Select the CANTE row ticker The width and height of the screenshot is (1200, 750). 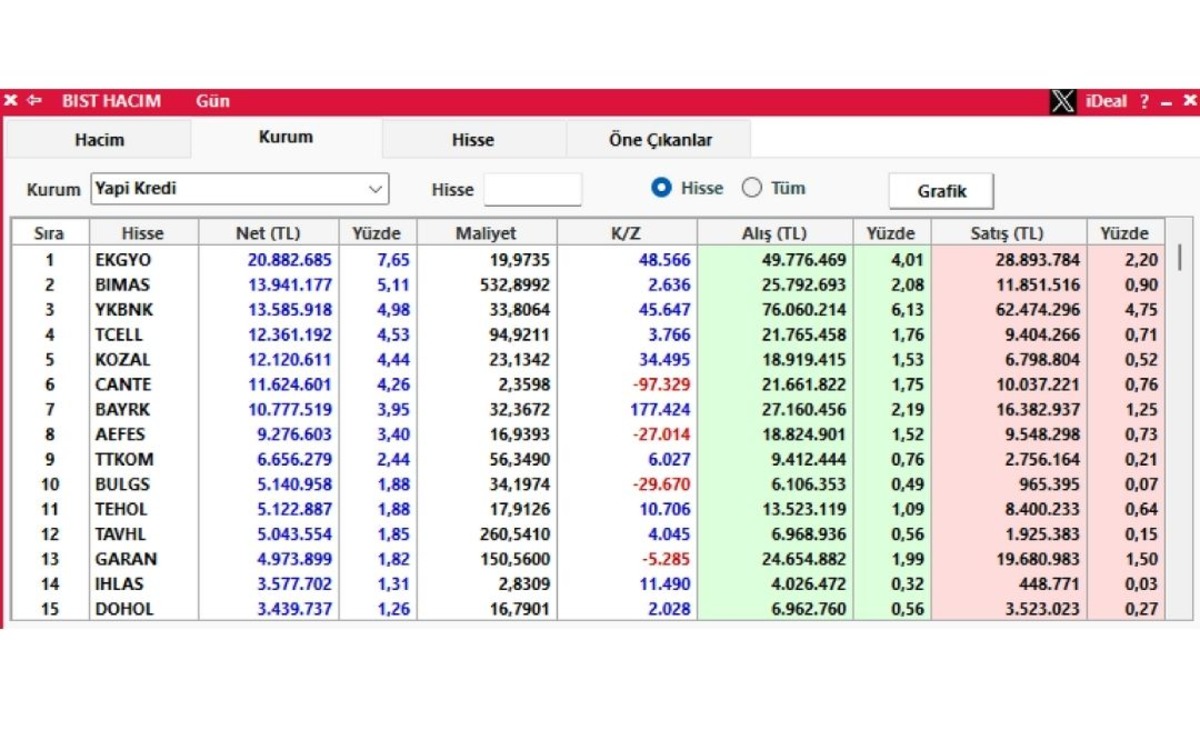coord(124,385)
